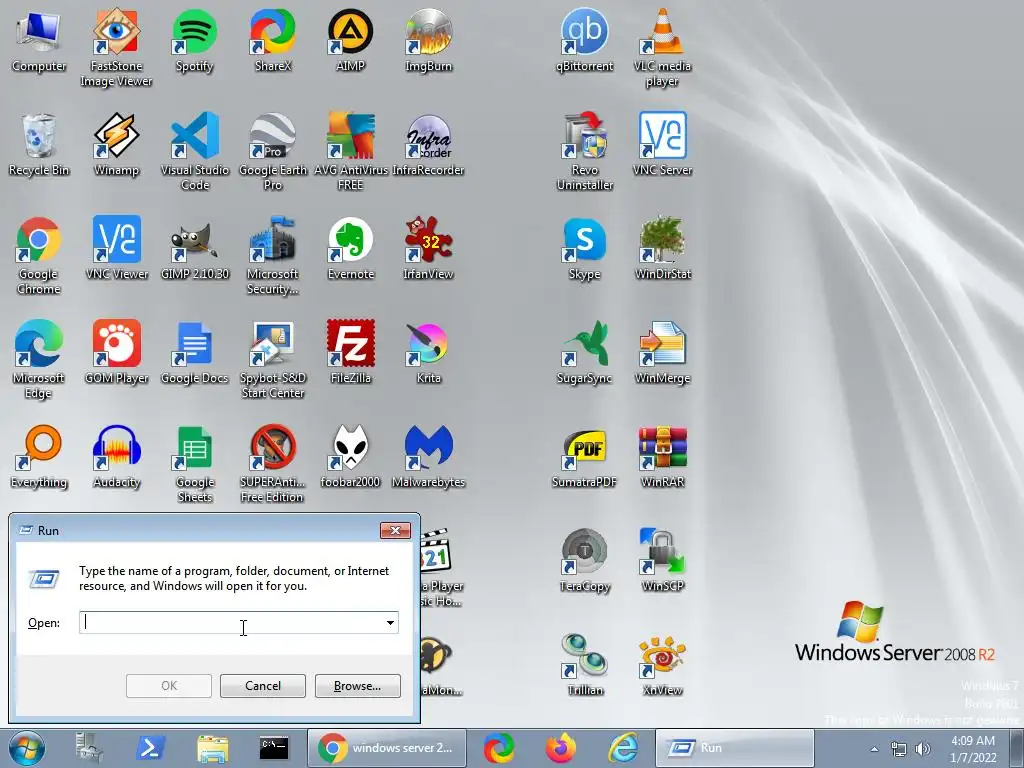
Task: Launch Firefox from the taskbar
Action: pyautogui.click(x=561, y=748)
